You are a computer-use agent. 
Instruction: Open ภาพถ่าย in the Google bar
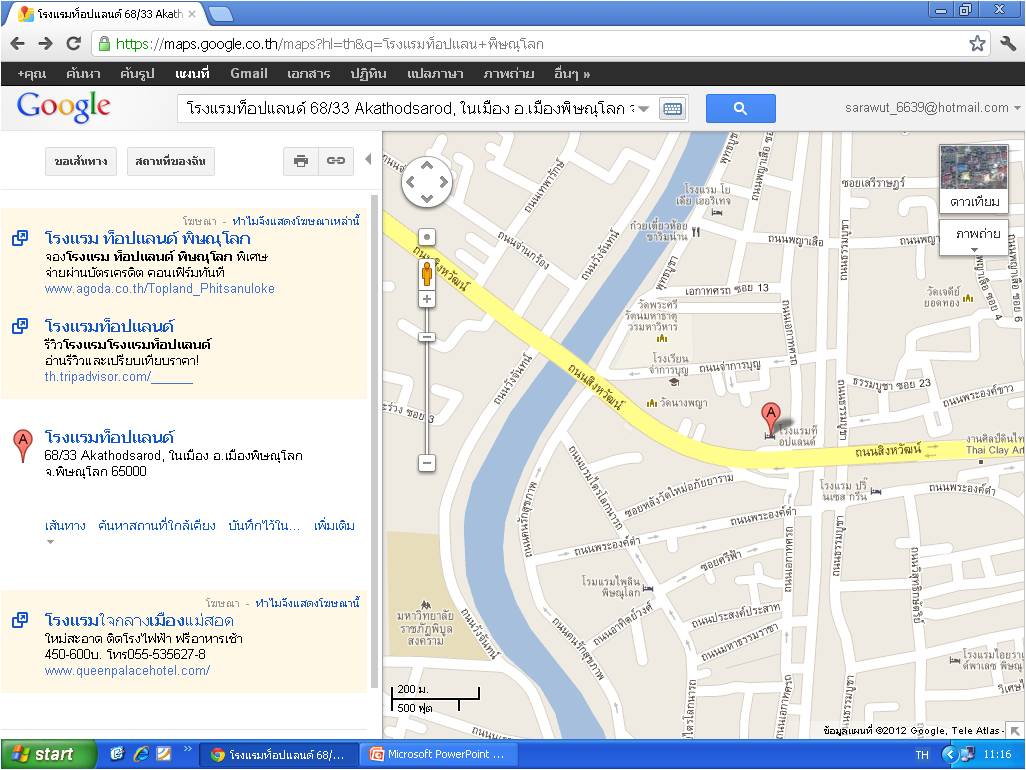pos(508,74)
